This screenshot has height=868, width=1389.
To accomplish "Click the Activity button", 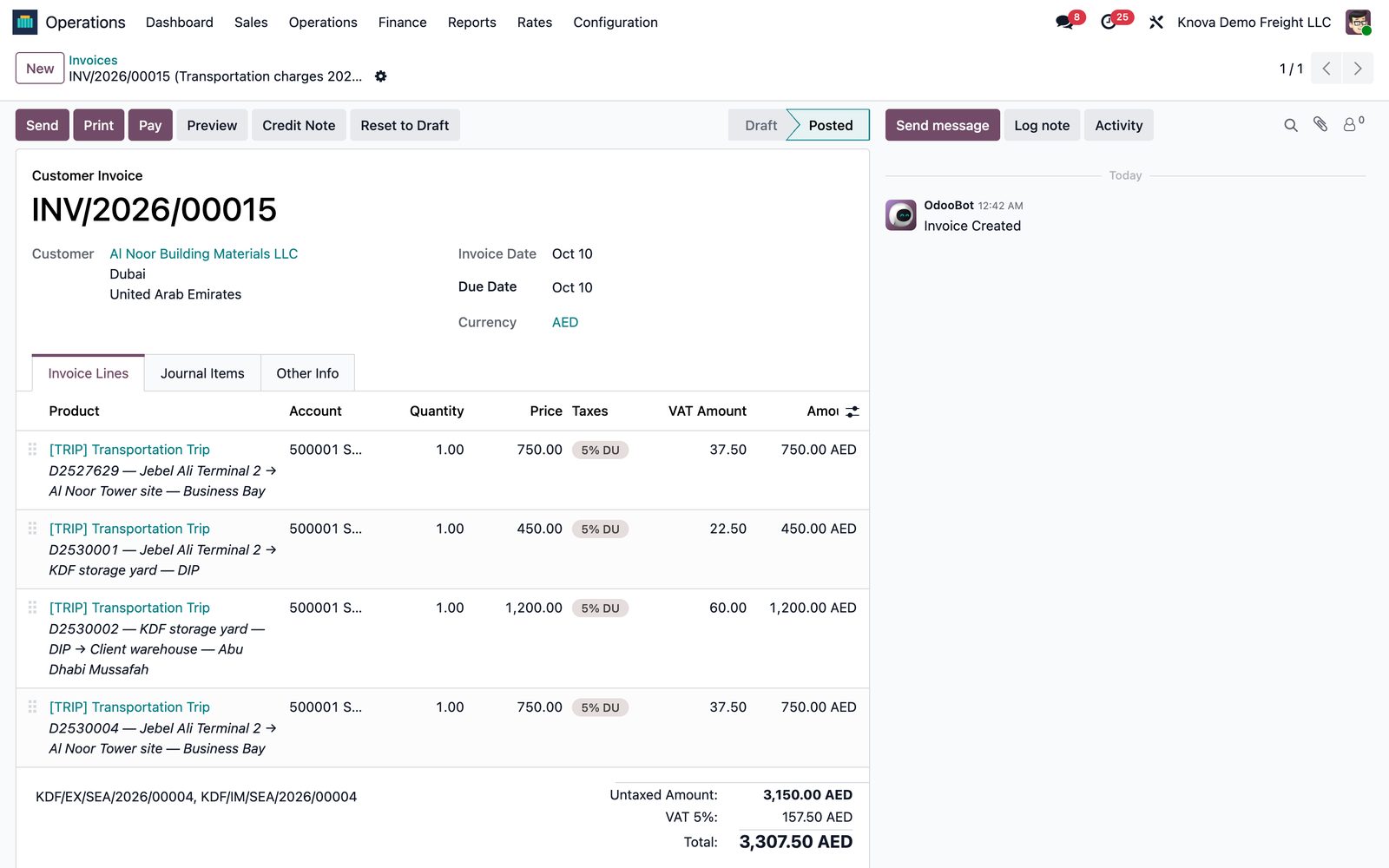I will [1119, 125].
